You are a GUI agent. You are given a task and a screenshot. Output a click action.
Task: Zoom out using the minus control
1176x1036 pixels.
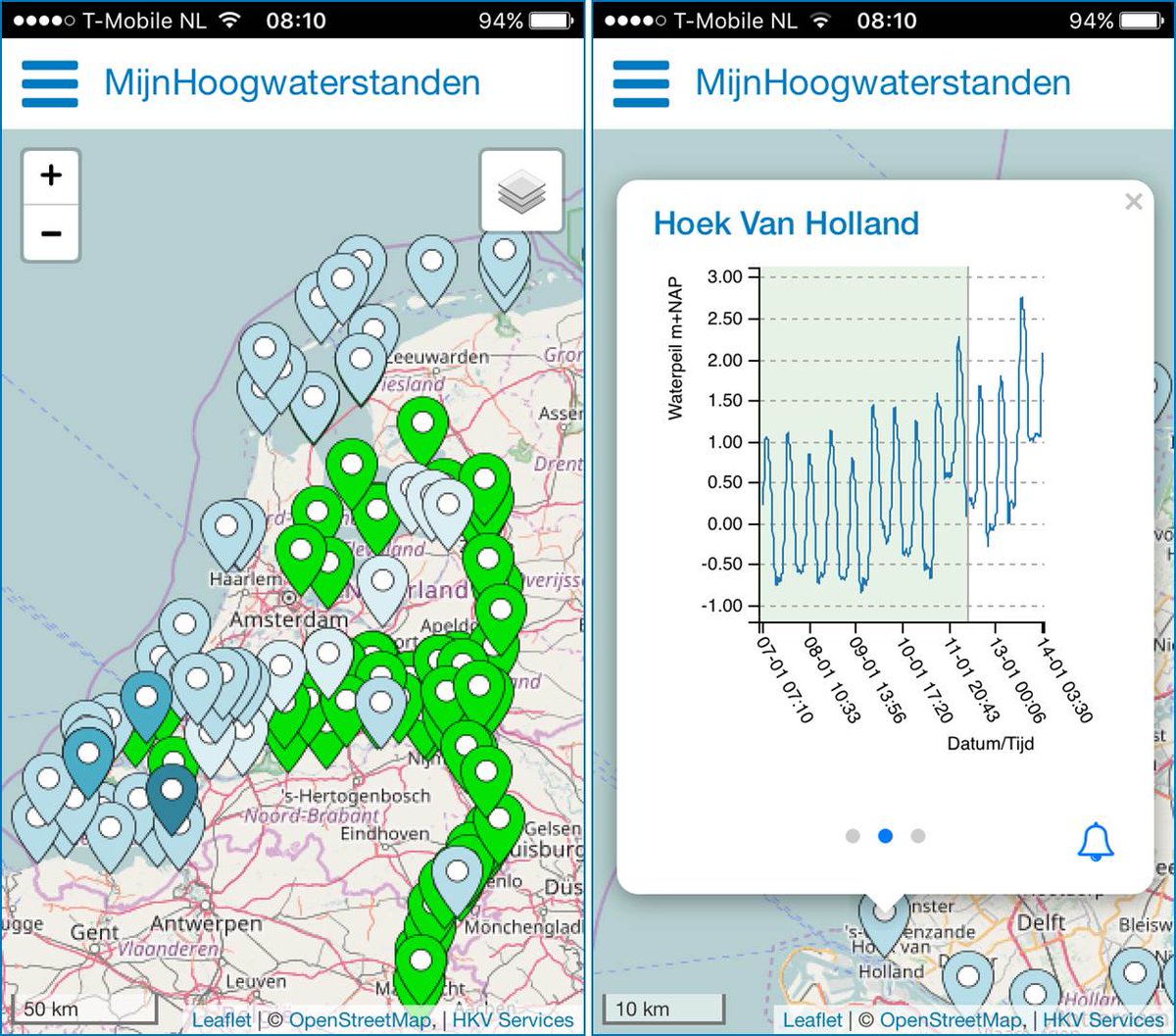coord(50,233)
